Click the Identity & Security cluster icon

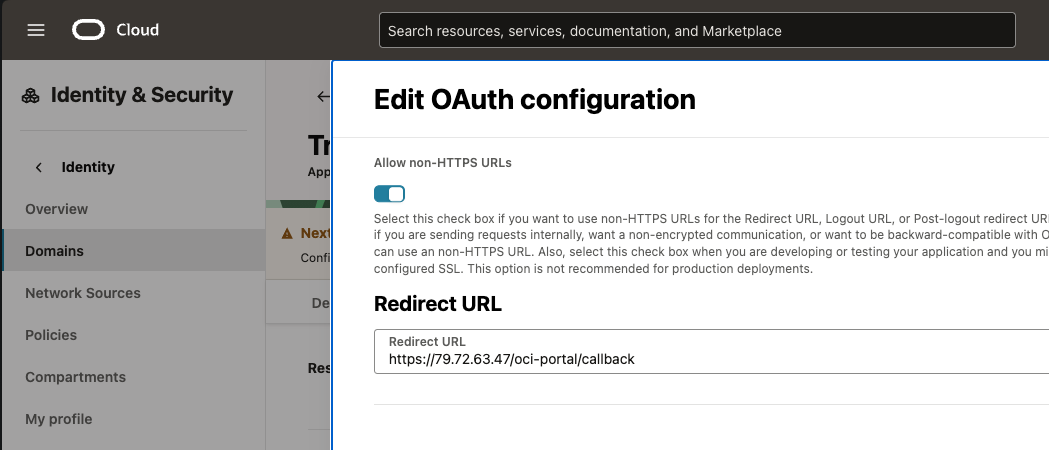pos(30,96)
